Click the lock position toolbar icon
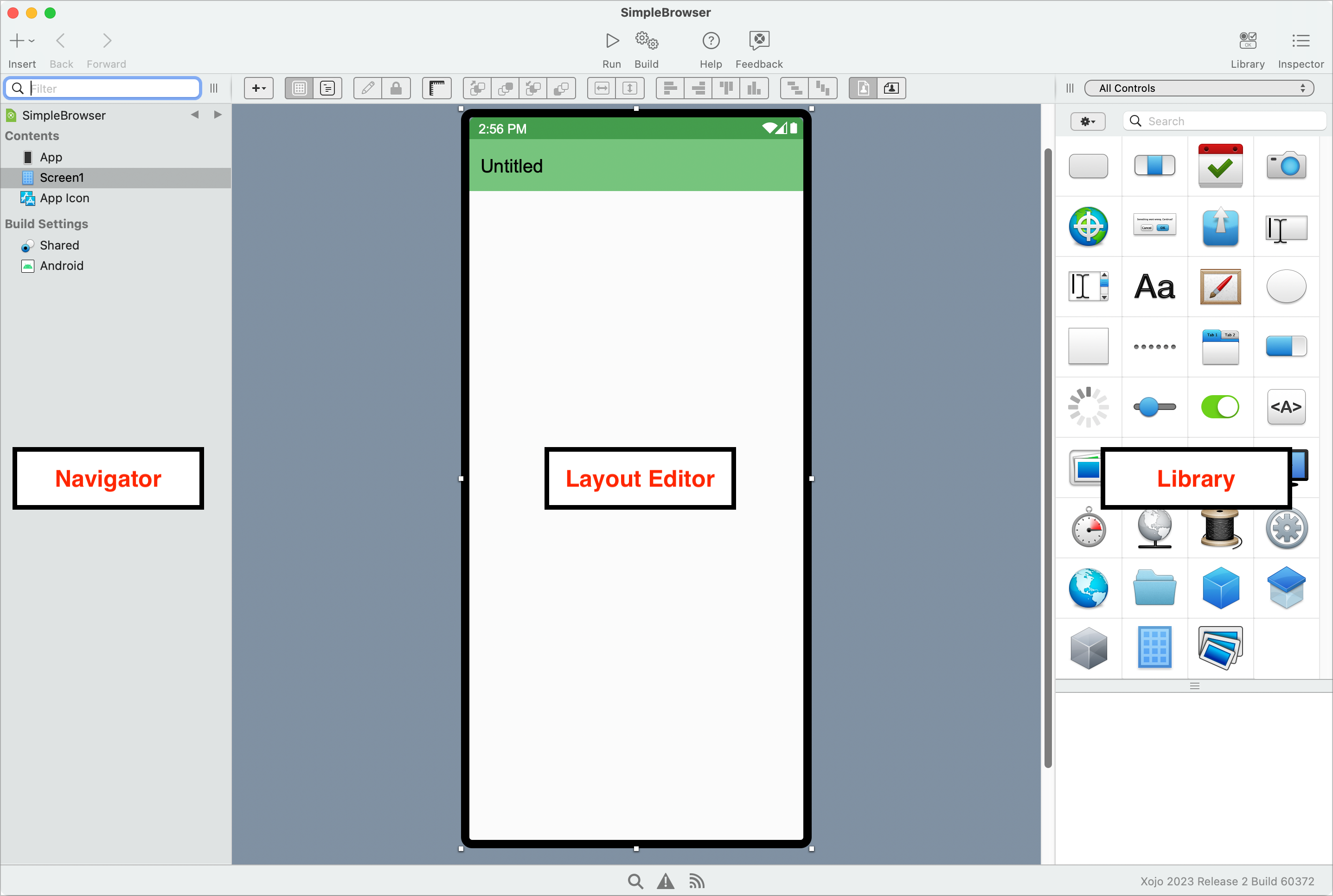Image resolution: width=1333 pixels, height=896 pixels. tap(396, 89)
